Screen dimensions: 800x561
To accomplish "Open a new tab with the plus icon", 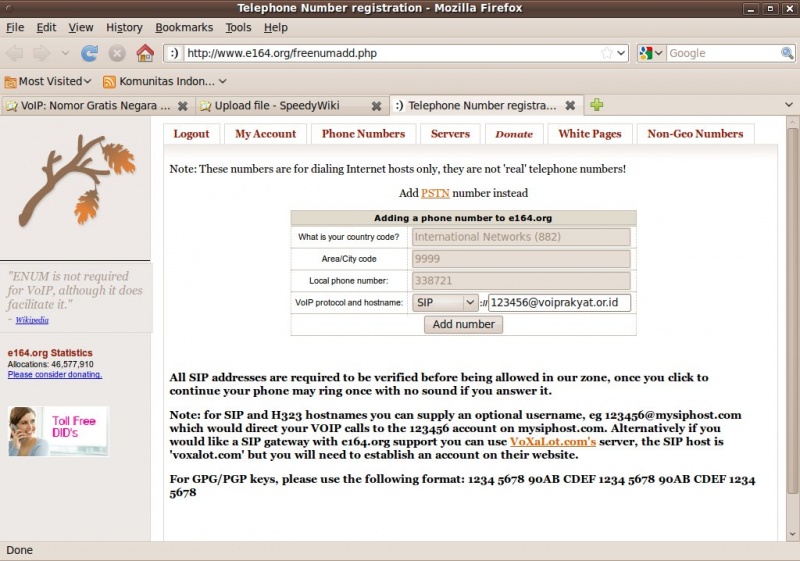I will click(597, 105).
